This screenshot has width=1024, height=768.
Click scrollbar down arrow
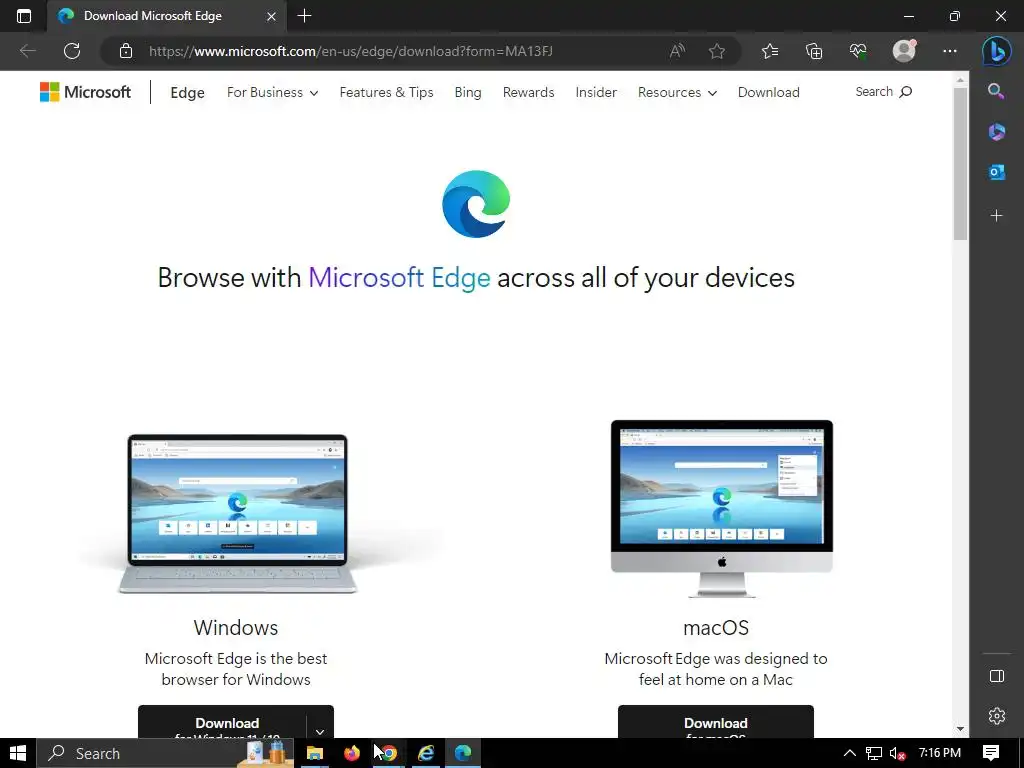point(960,729)
